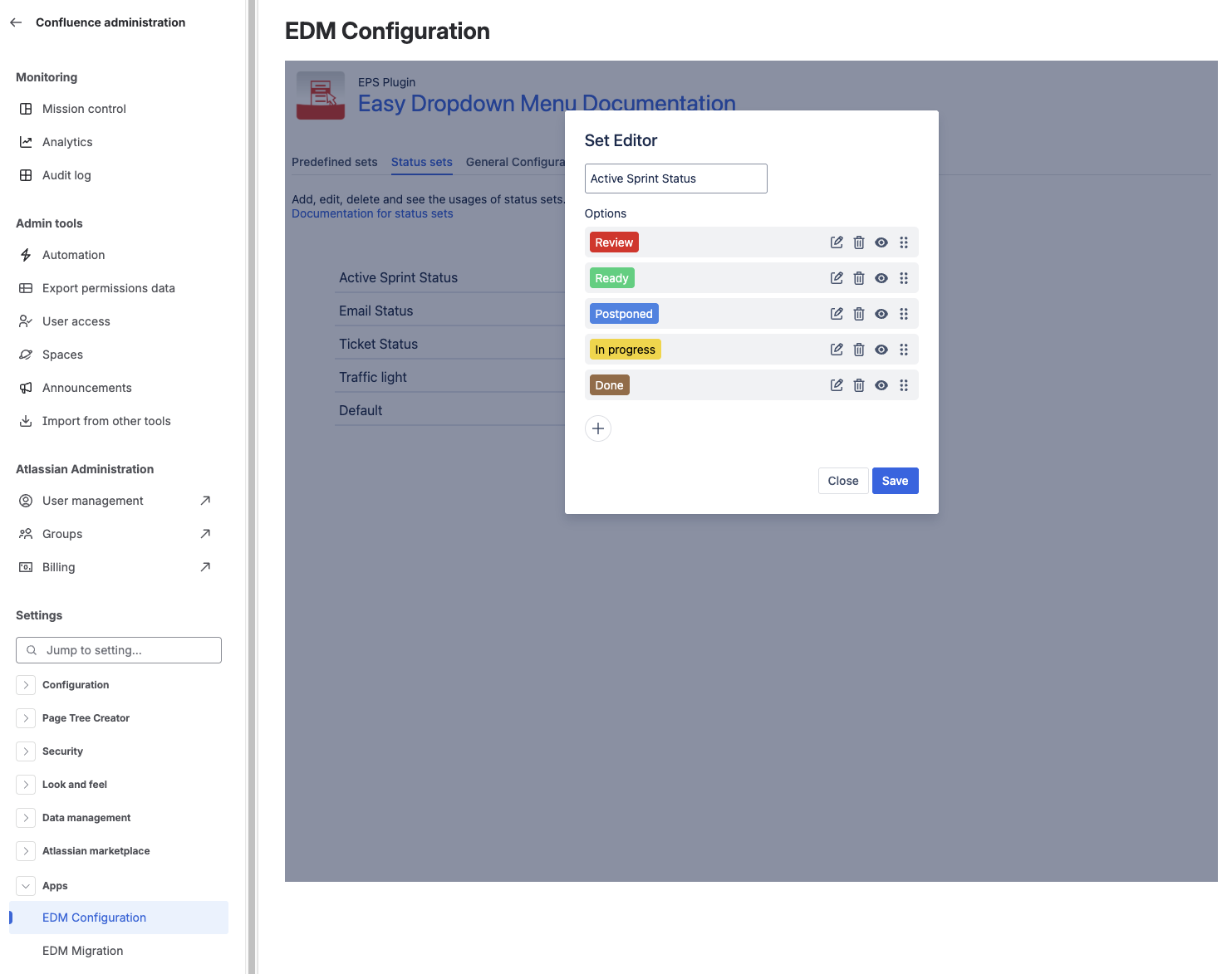1232x974 pixels.
Task: Open Billing external link arrow
Action: [x=205, y=567]
